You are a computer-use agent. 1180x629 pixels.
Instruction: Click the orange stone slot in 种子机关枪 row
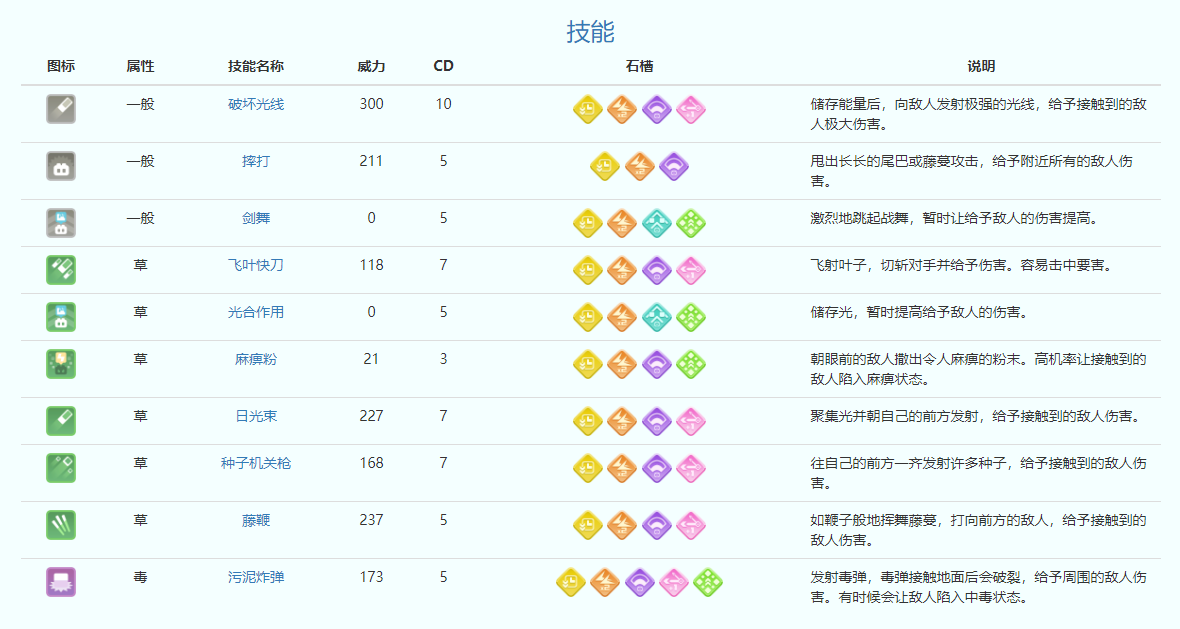(622, 468)
